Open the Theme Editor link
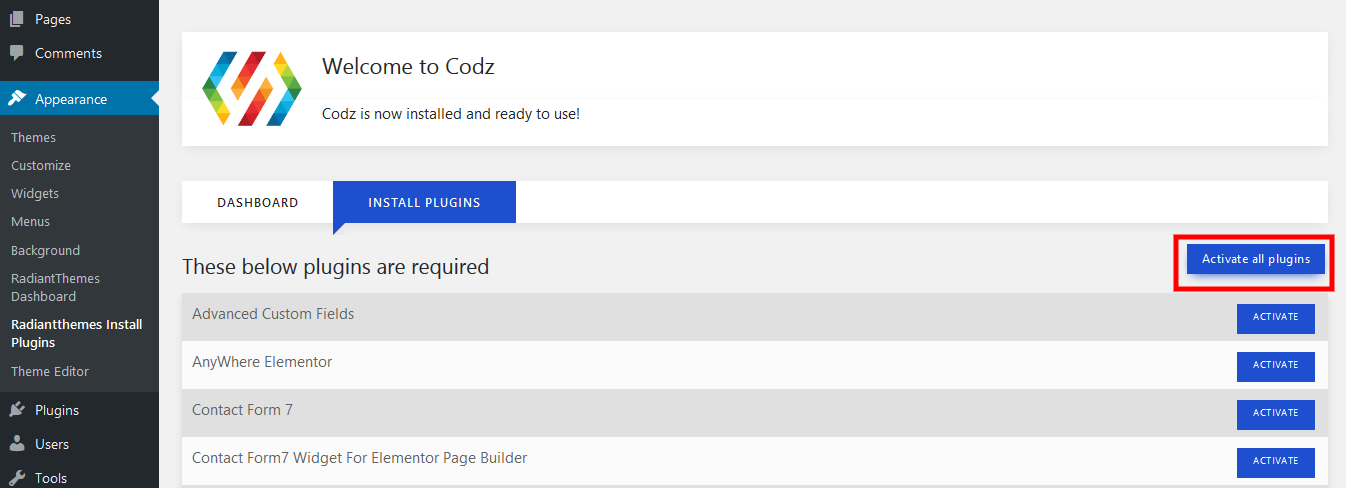Image resolution: width=1346 pixels, height=488 pixels. coord(50,372)
